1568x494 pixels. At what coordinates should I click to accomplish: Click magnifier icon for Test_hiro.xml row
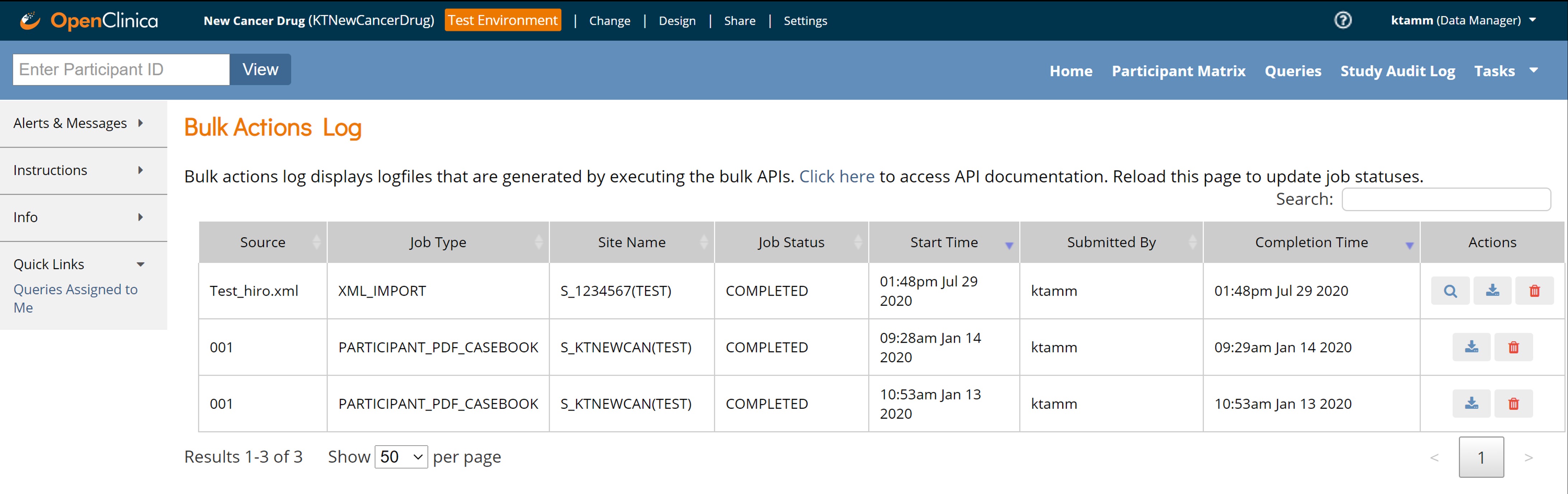coord(1450,291)
